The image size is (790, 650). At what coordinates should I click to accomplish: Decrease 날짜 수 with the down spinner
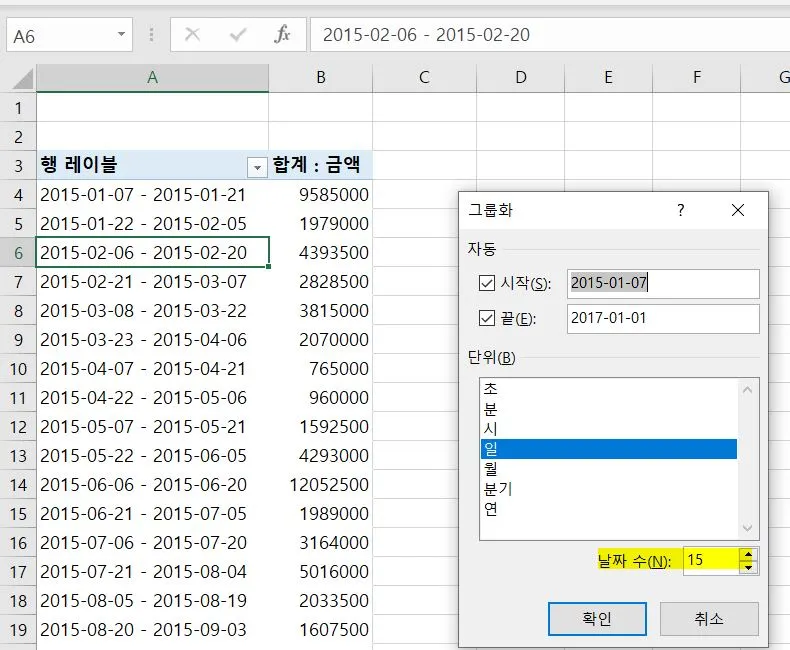point(749,567)
